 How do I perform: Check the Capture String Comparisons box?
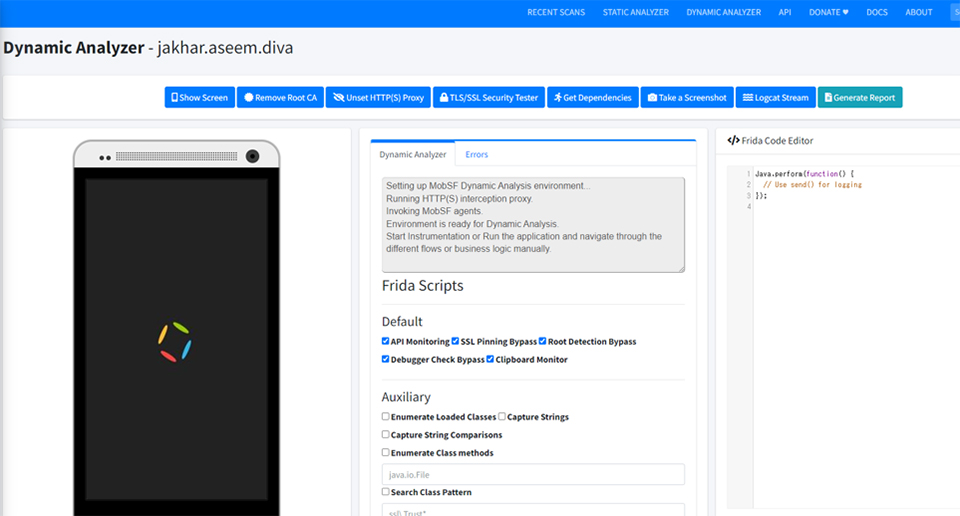tap(386, 435)
